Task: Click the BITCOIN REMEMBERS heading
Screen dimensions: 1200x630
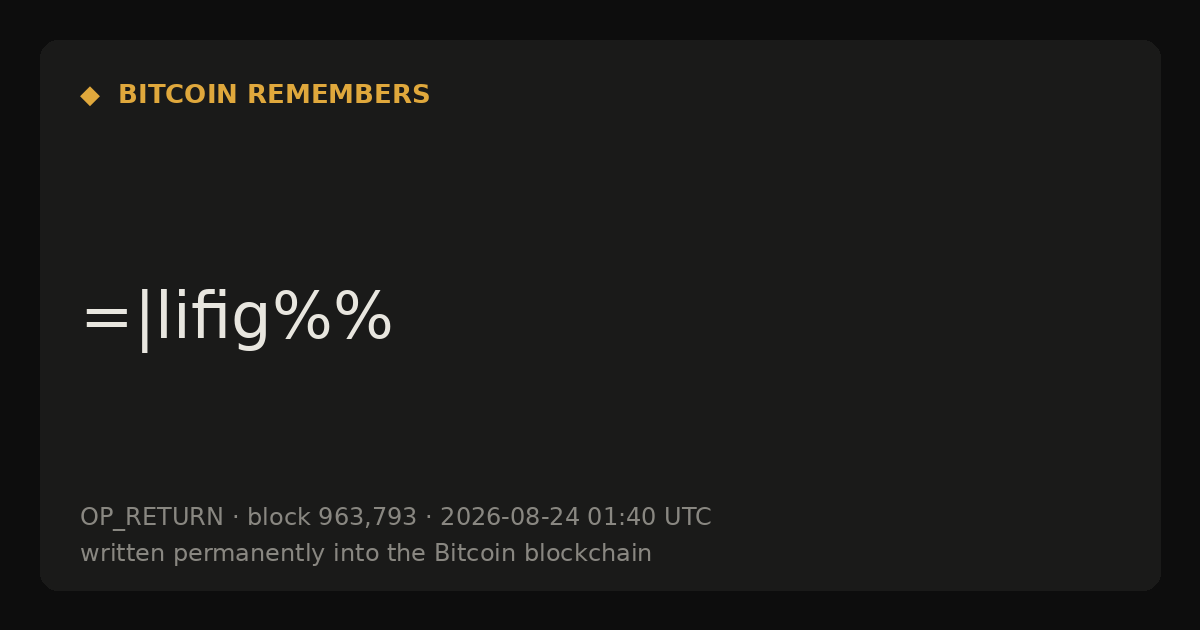Action: (274, 95)
